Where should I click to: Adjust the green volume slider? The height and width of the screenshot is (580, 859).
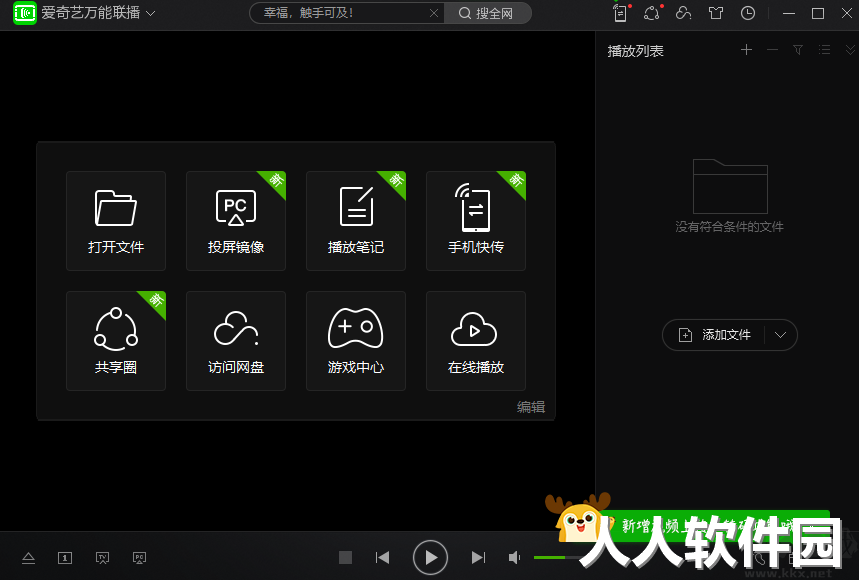557,558
